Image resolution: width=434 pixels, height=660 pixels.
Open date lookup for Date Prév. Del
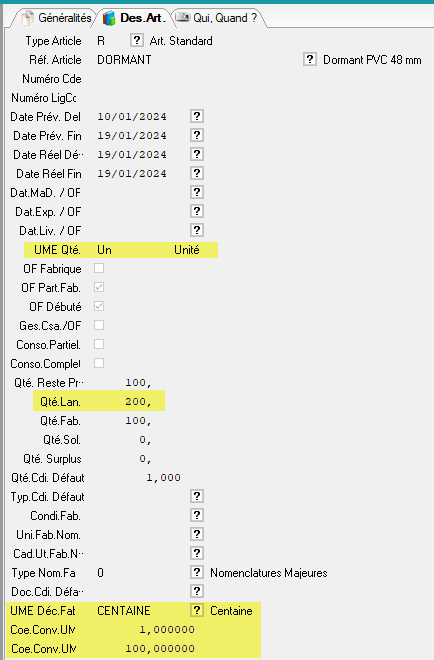(x=197, y=116)
